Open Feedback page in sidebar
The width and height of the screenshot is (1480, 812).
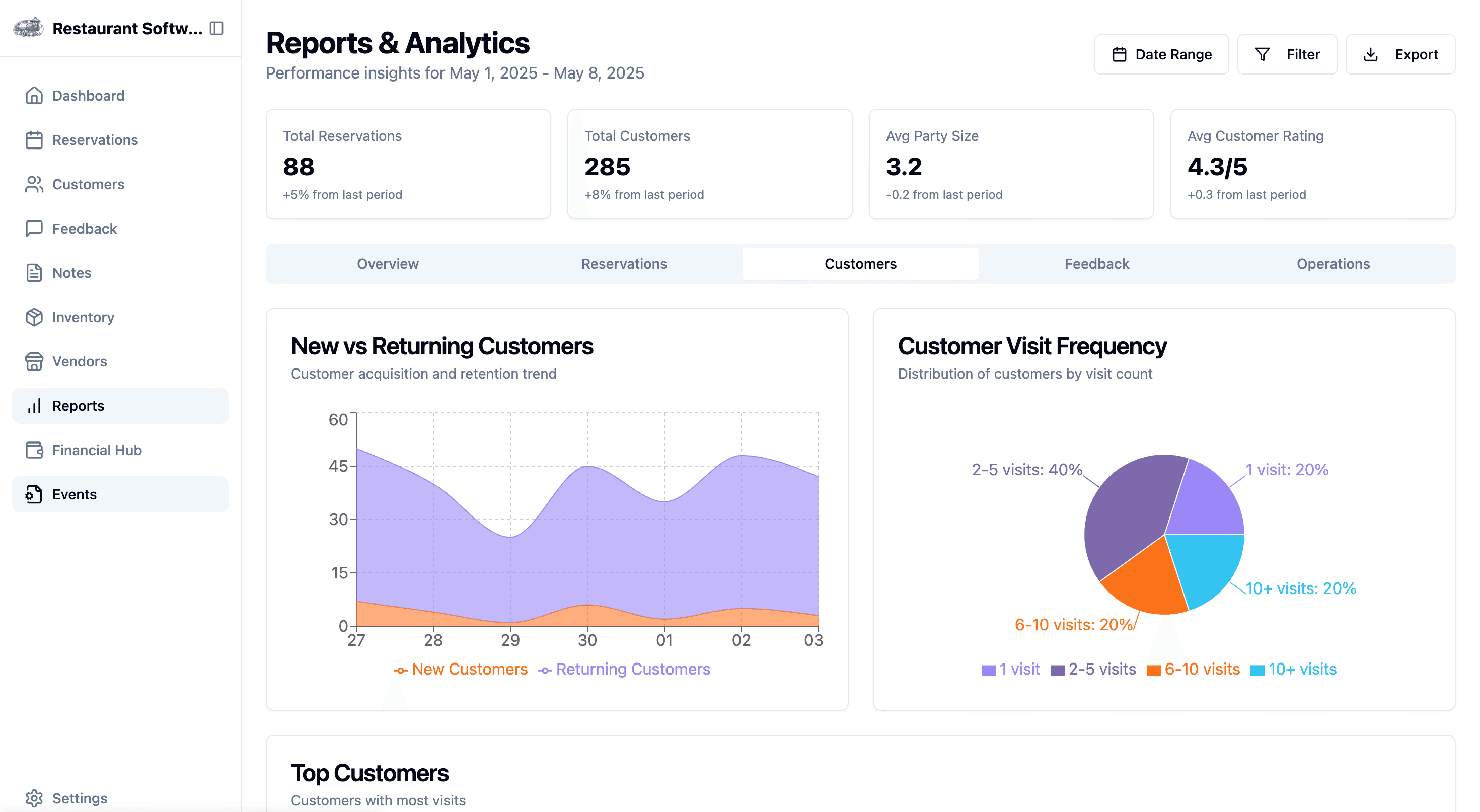point(120,228)
